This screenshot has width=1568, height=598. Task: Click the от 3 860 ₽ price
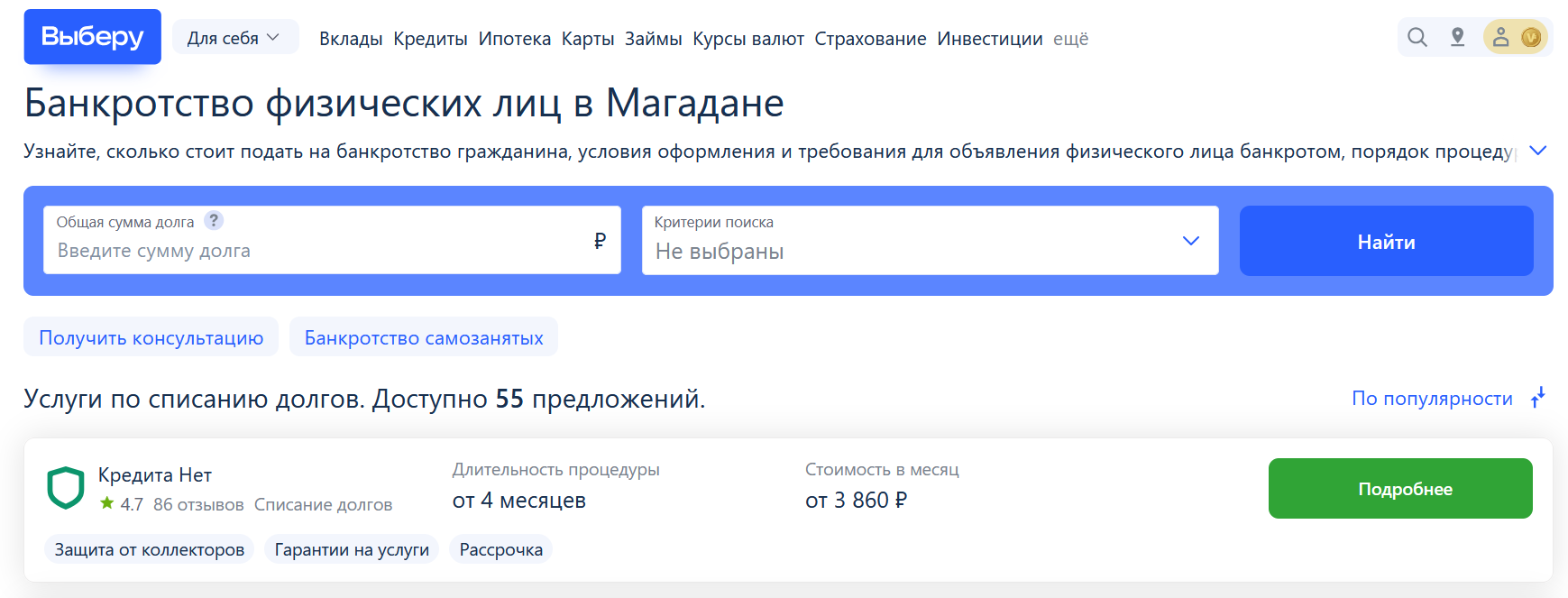click(x=856, y=500)
